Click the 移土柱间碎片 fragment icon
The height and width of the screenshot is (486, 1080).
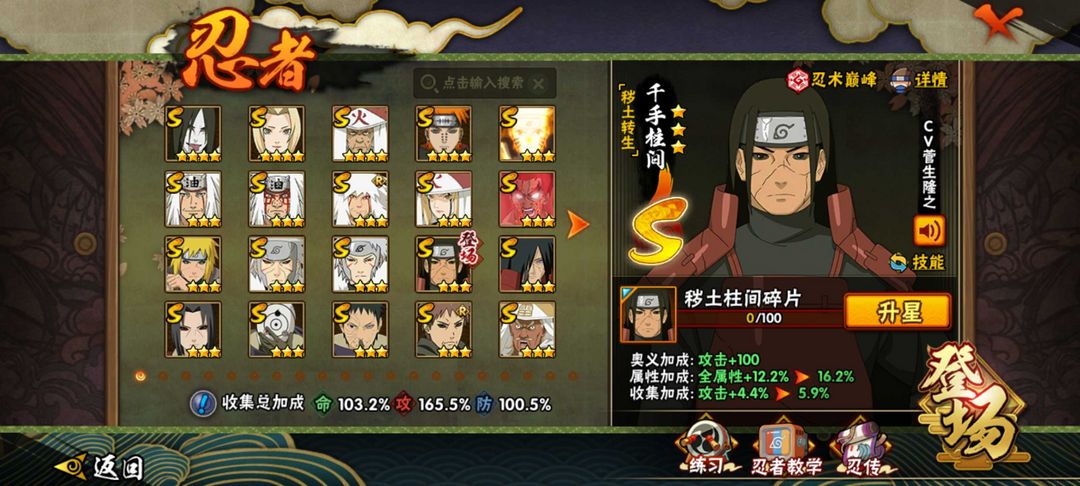coord(648,315)
